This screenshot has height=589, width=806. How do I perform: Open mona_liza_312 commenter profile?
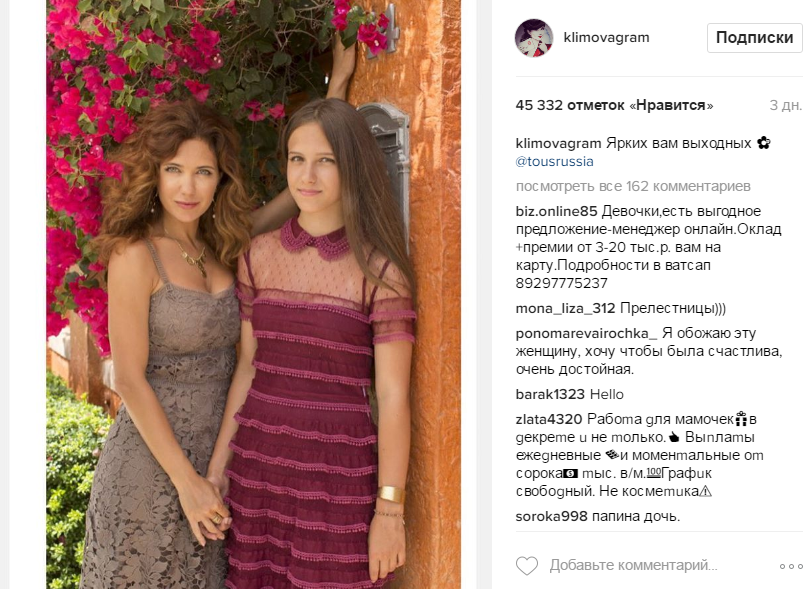(x=565, y=308)
